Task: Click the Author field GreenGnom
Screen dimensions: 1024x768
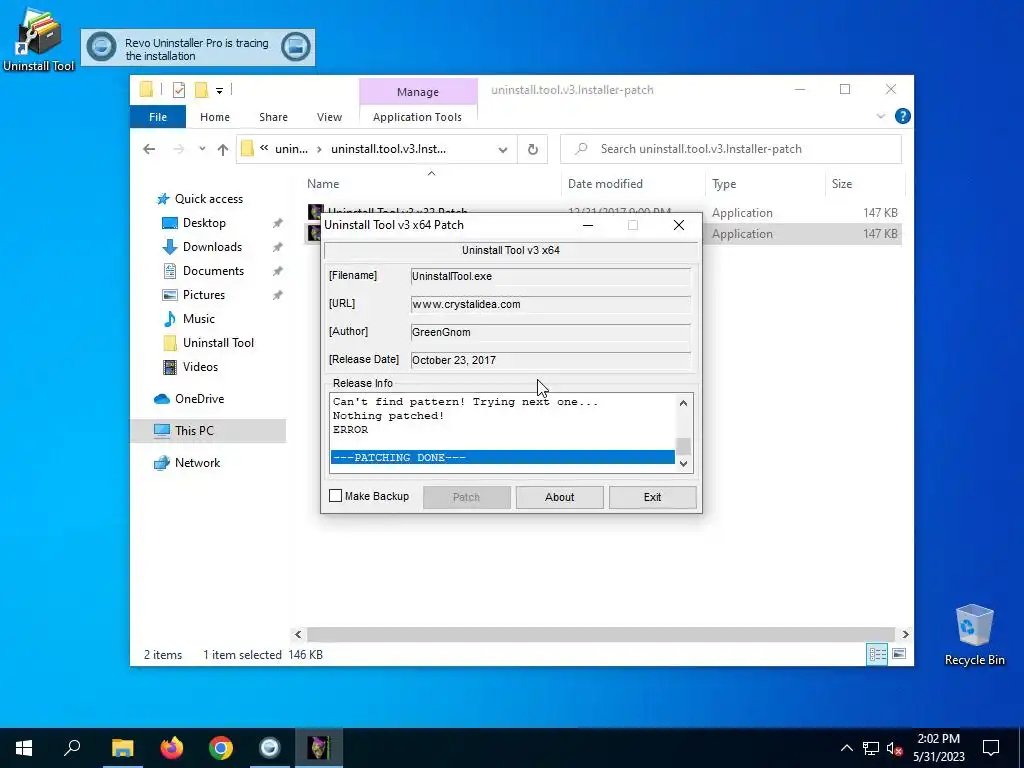Action: coord(550,332)
